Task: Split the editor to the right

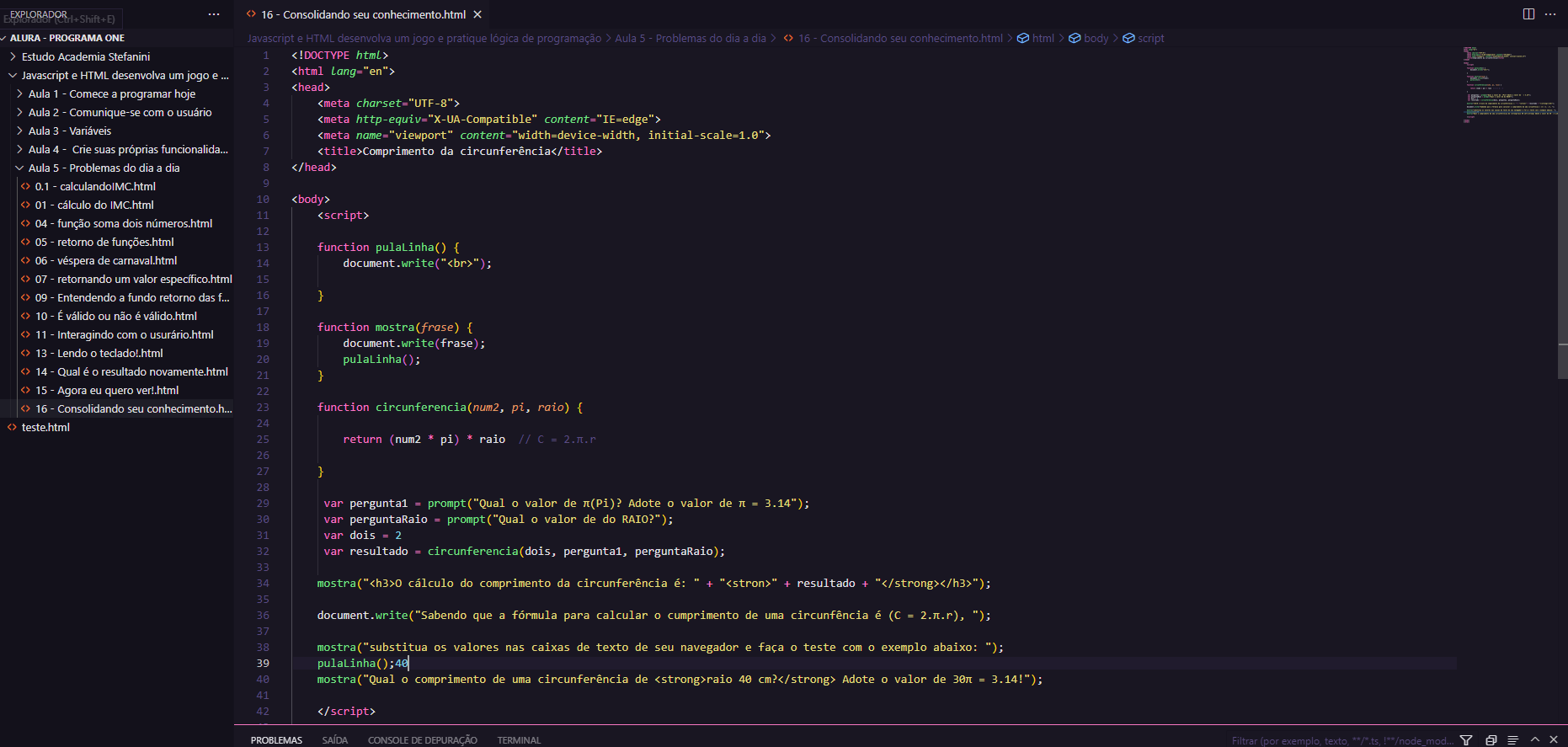Action: (x=1528, y=14)
